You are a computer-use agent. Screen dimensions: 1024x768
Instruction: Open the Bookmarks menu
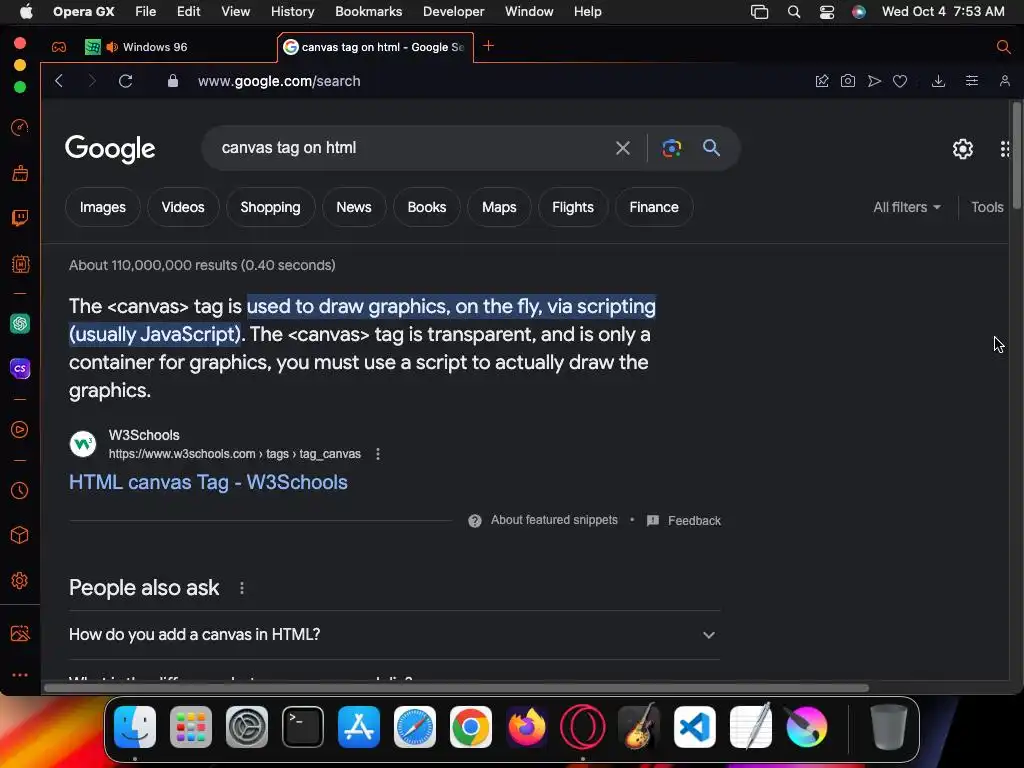[368, 12]
